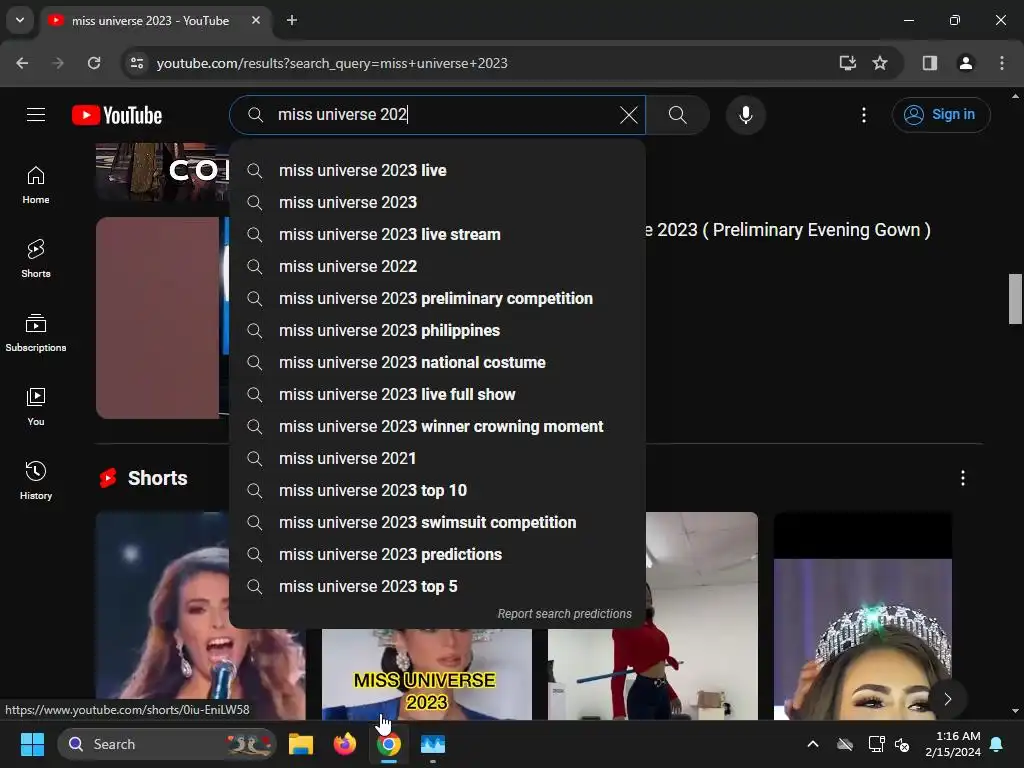Viewport: 1024px width, 768px height.
Task: Open File Explorer from taskbar
Action: [301, 744]
